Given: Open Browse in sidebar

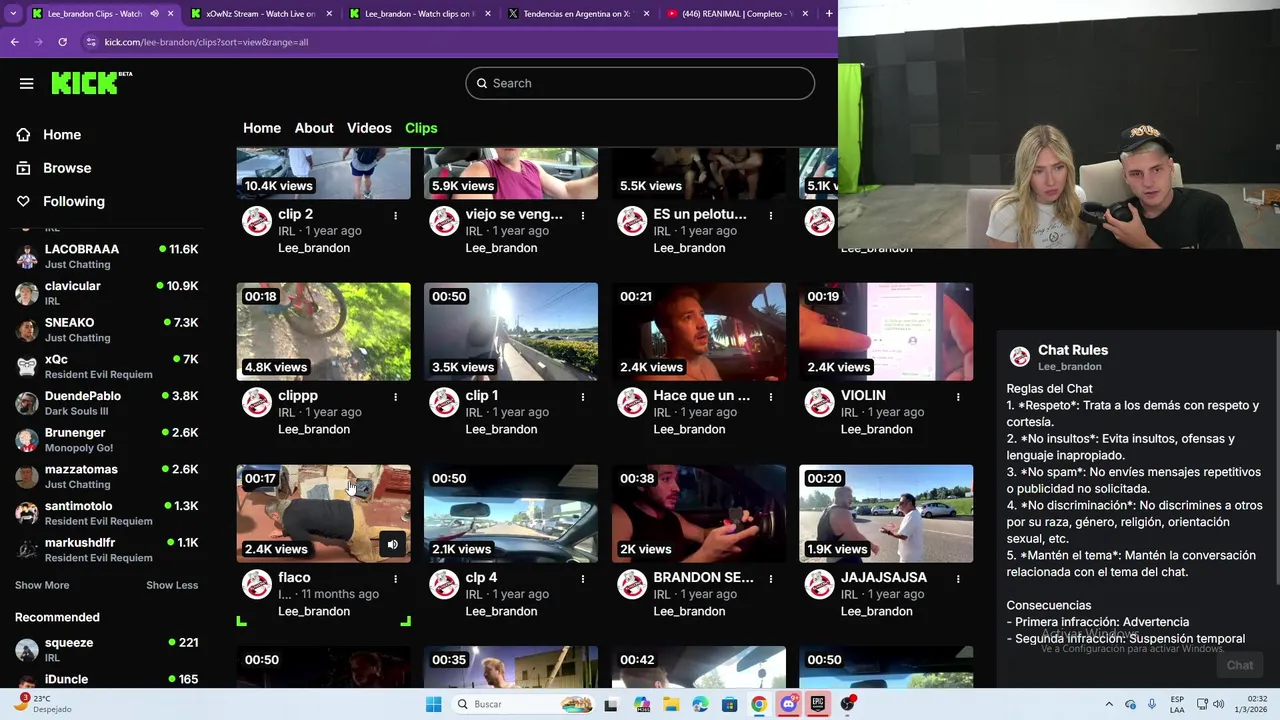Looking at the screenshot, I should click(x=54, y=168).
